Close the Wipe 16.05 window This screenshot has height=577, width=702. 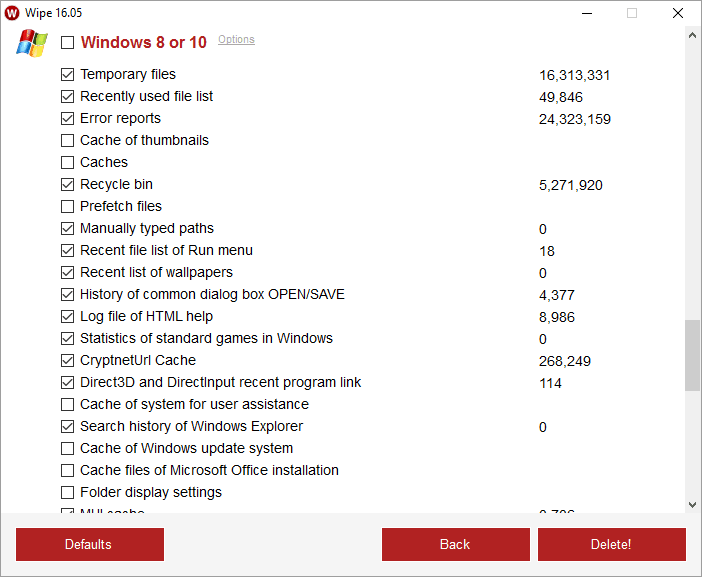pyautogui.click(x=678, y=13)
